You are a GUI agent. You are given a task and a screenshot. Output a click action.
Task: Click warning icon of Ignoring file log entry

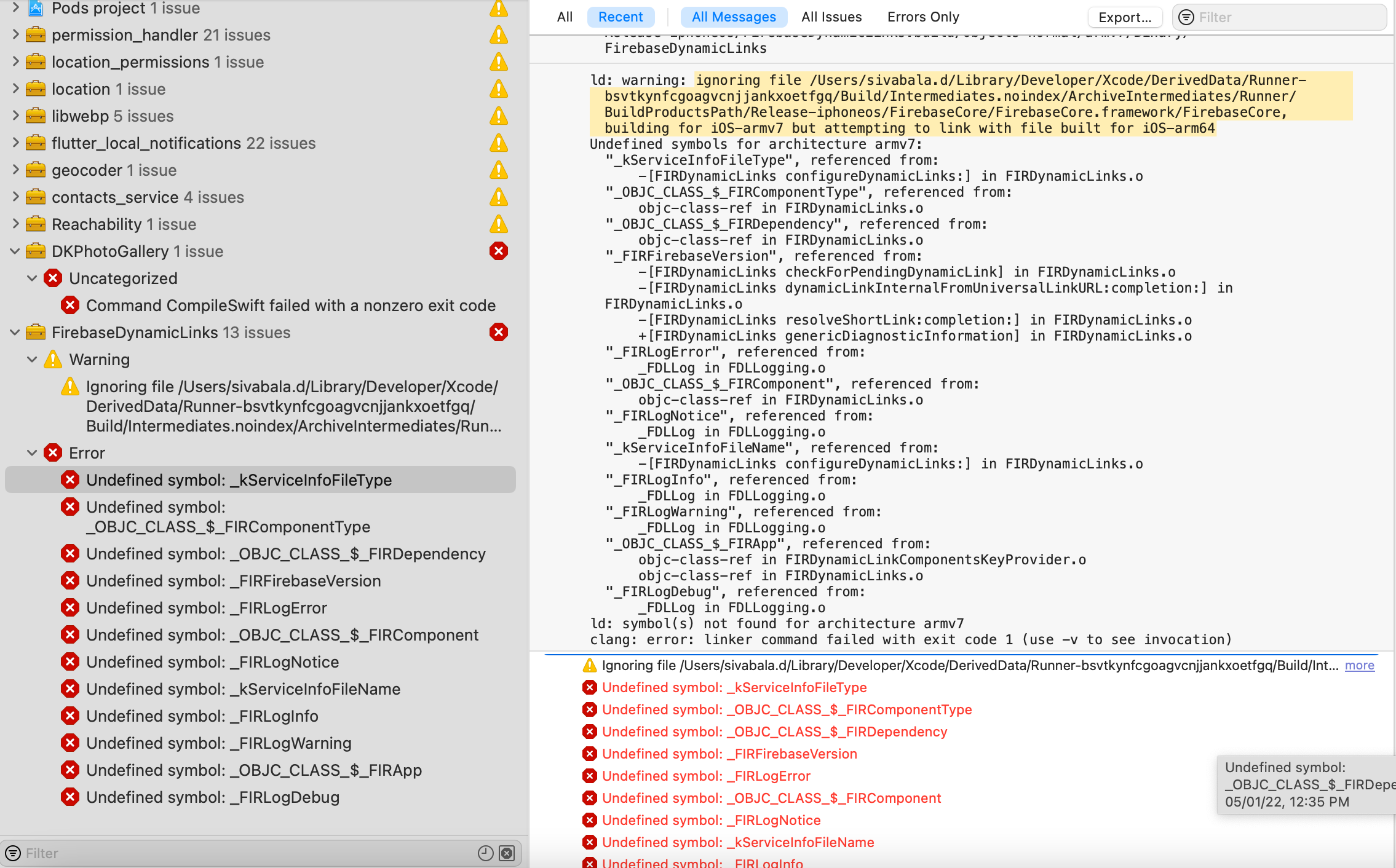(x=590, y=665)
